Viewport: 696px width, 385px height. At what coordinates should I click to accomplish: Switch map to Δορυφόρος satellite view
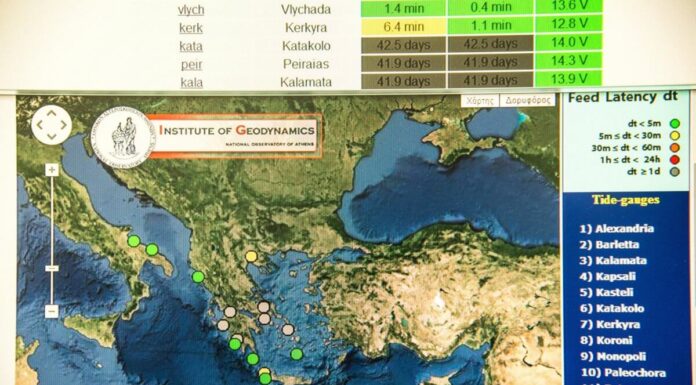pos(527,100)
